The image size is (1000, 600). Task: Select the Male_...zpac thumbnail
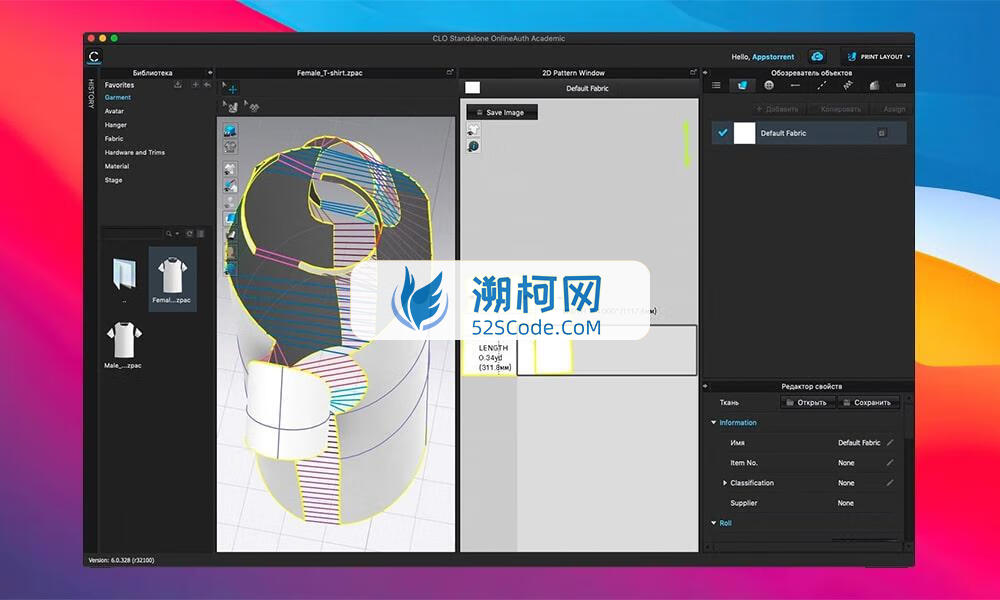tap(124, 345)
